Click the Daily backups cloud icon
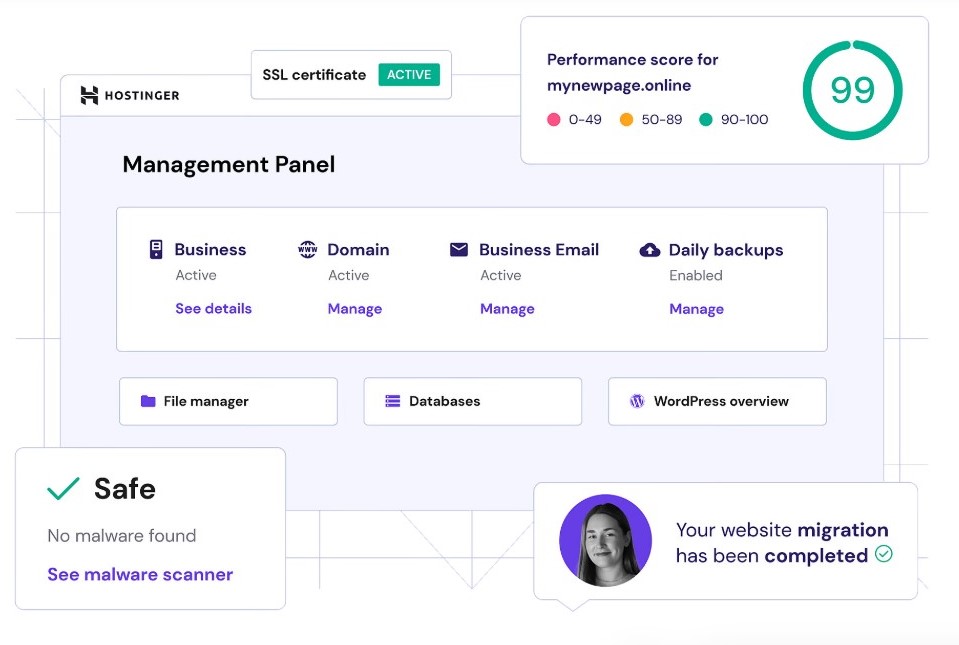This screenshot has width=959, height=645. tap(650, 250)
